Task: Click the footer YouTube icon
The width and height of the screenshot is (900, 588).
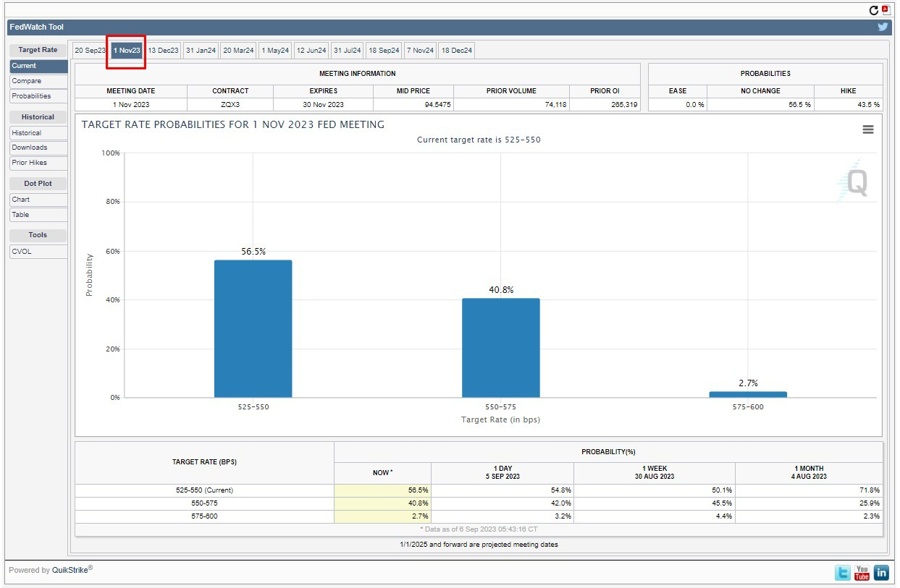Action: coord(862,572)
